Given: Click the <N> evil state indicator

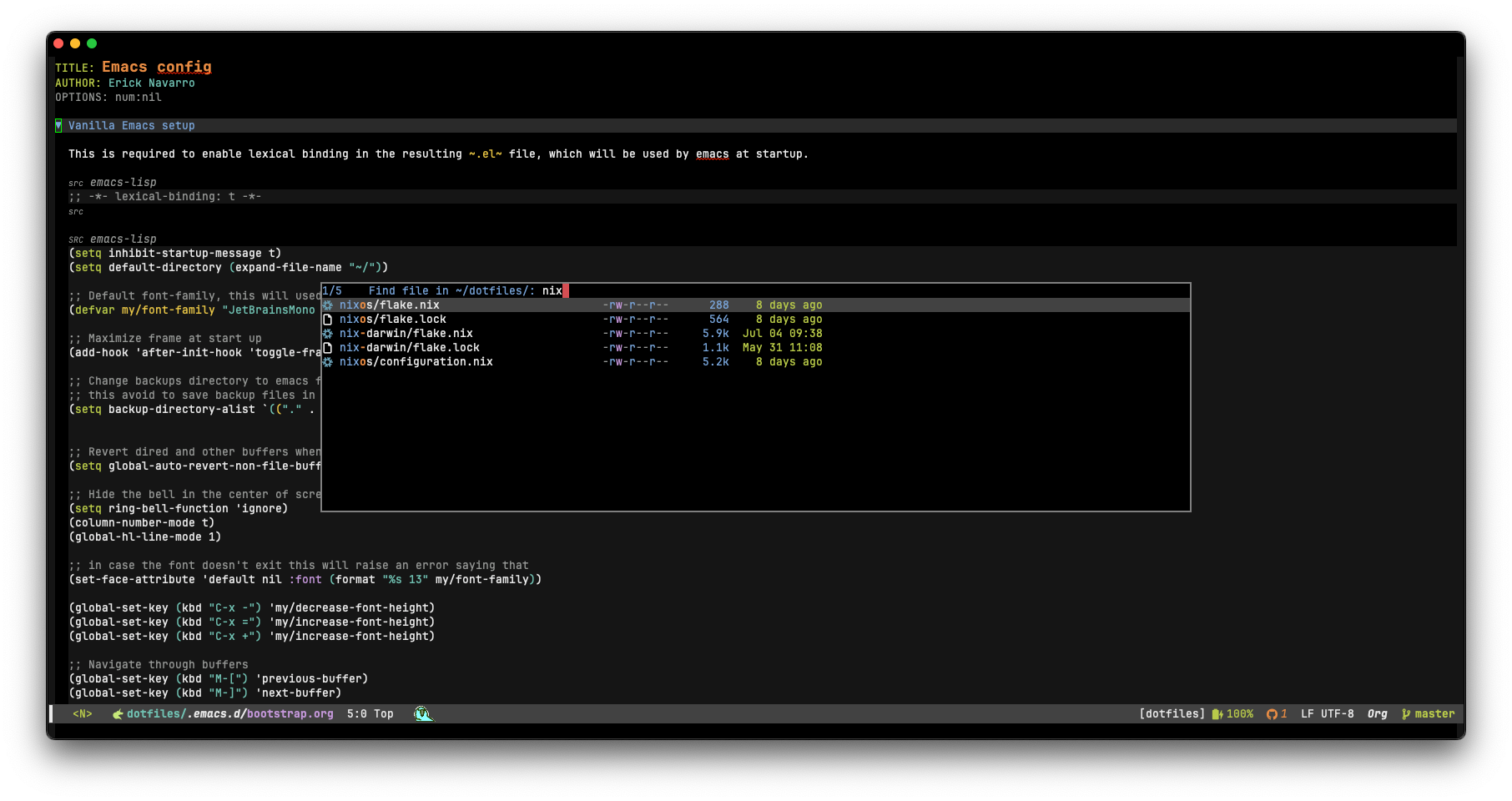Looking at the screenshot, I should pos(83,714).
